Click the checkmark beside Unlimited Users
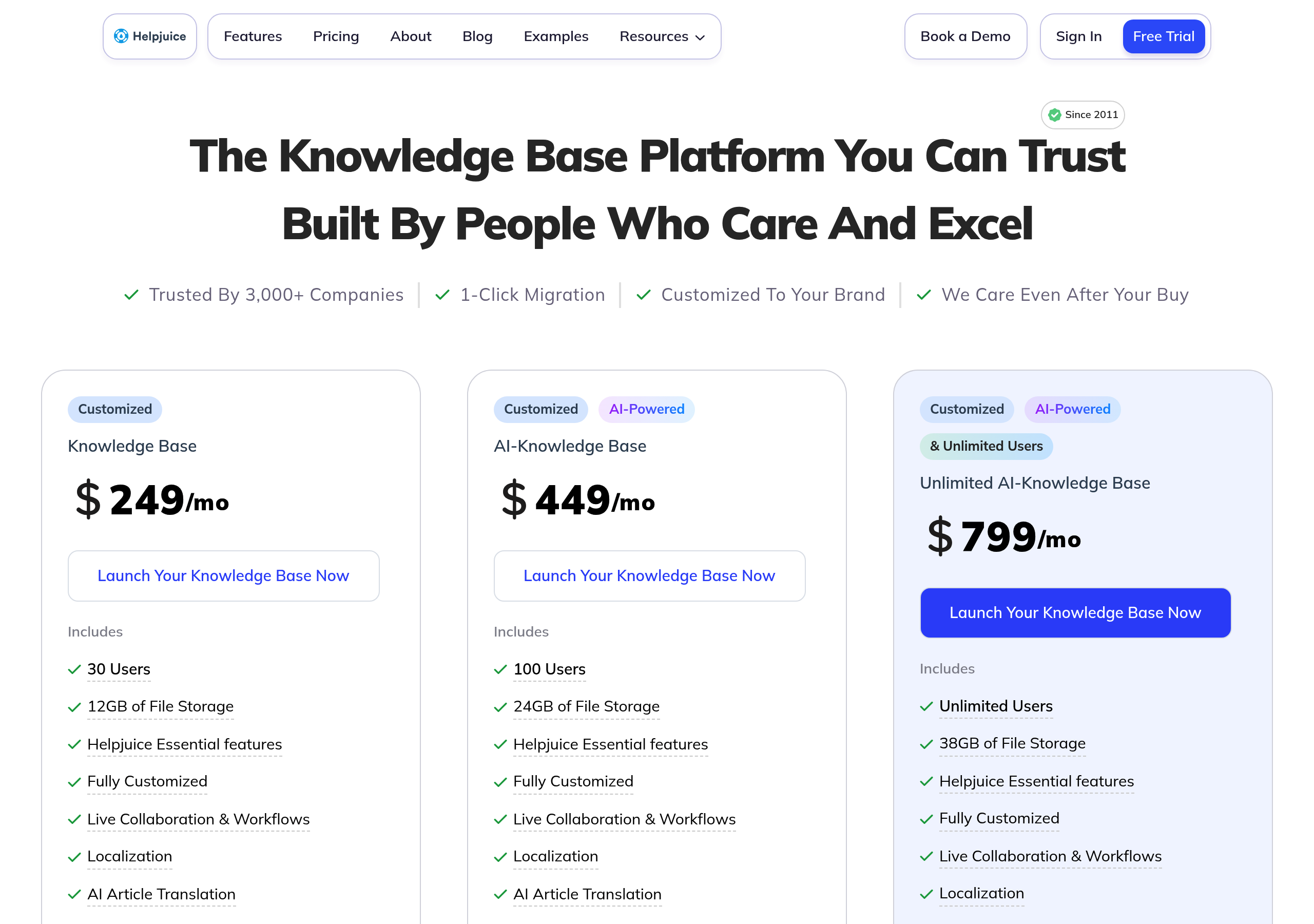The image size is (1314, 924). click(926, 706)
